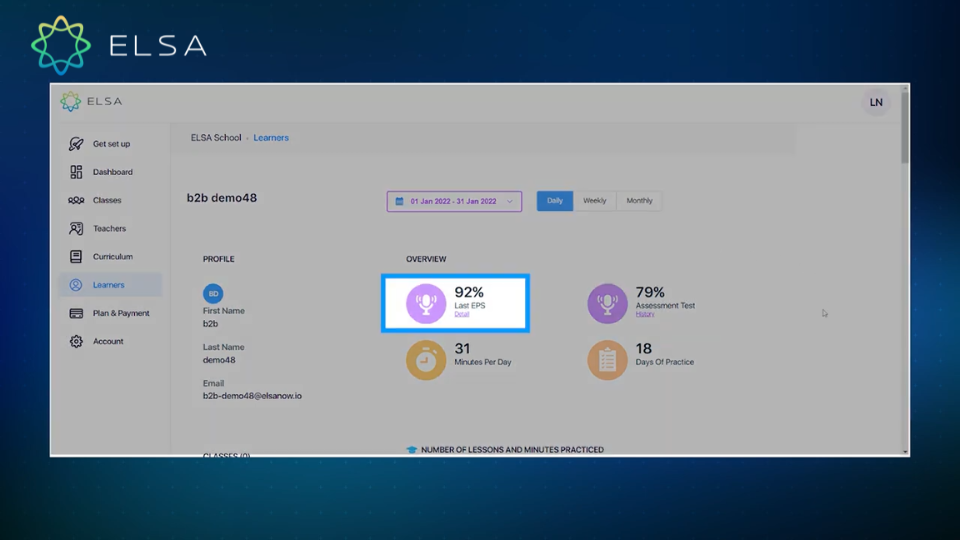Viewport: 960px width, 540px height.
Task: Open Plan & Payment section
Action: coord(110,313)
